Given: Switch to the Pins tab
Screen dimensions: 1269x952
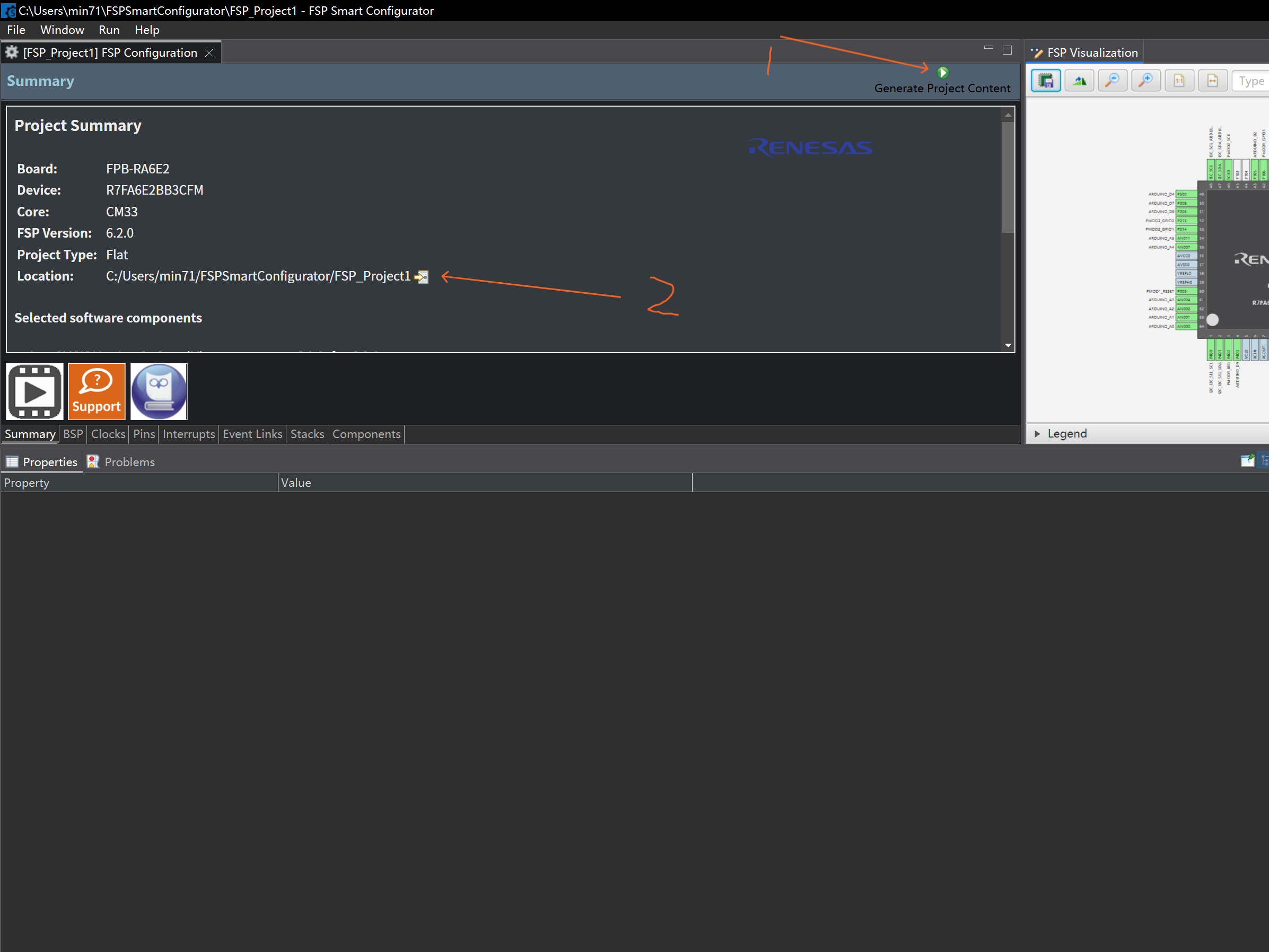Looking at the screenshot, I should [144, 434].
